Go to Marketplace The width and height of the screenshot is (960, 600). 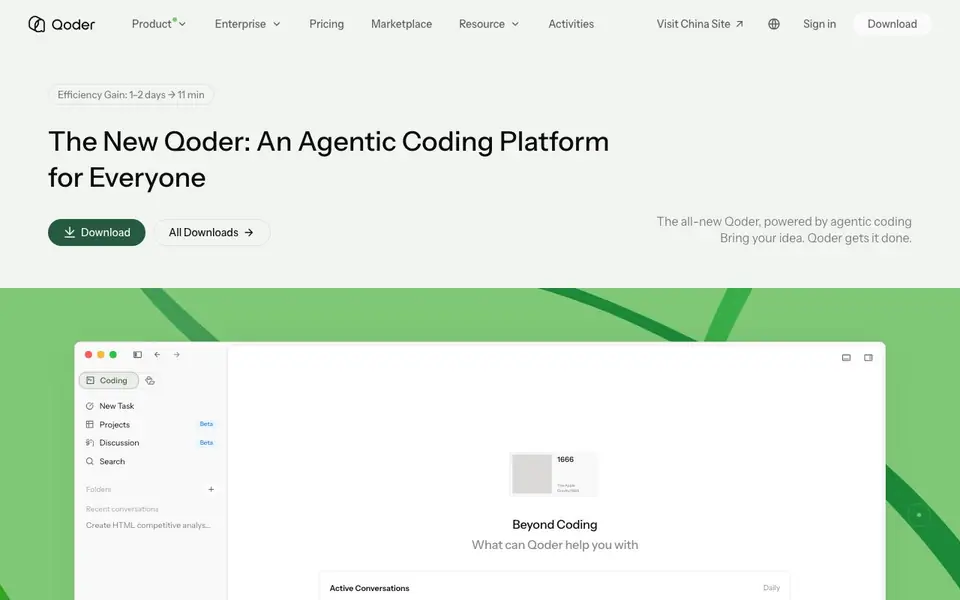[401, 24]
